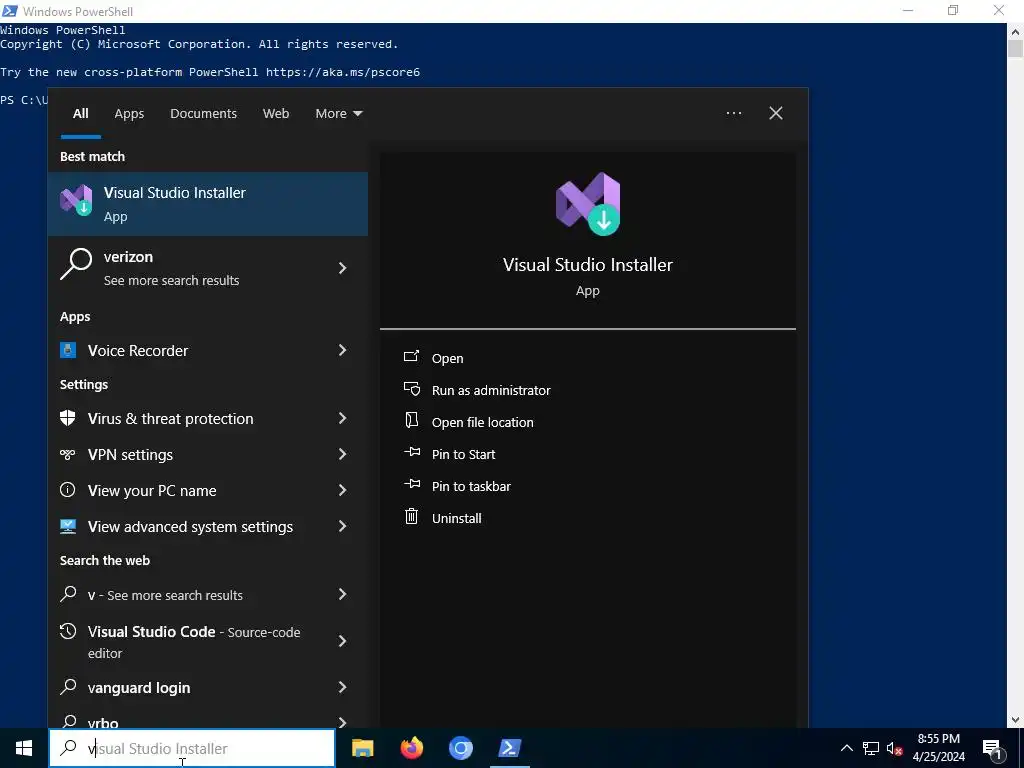Click the Voice Recorder app icon

68,350
